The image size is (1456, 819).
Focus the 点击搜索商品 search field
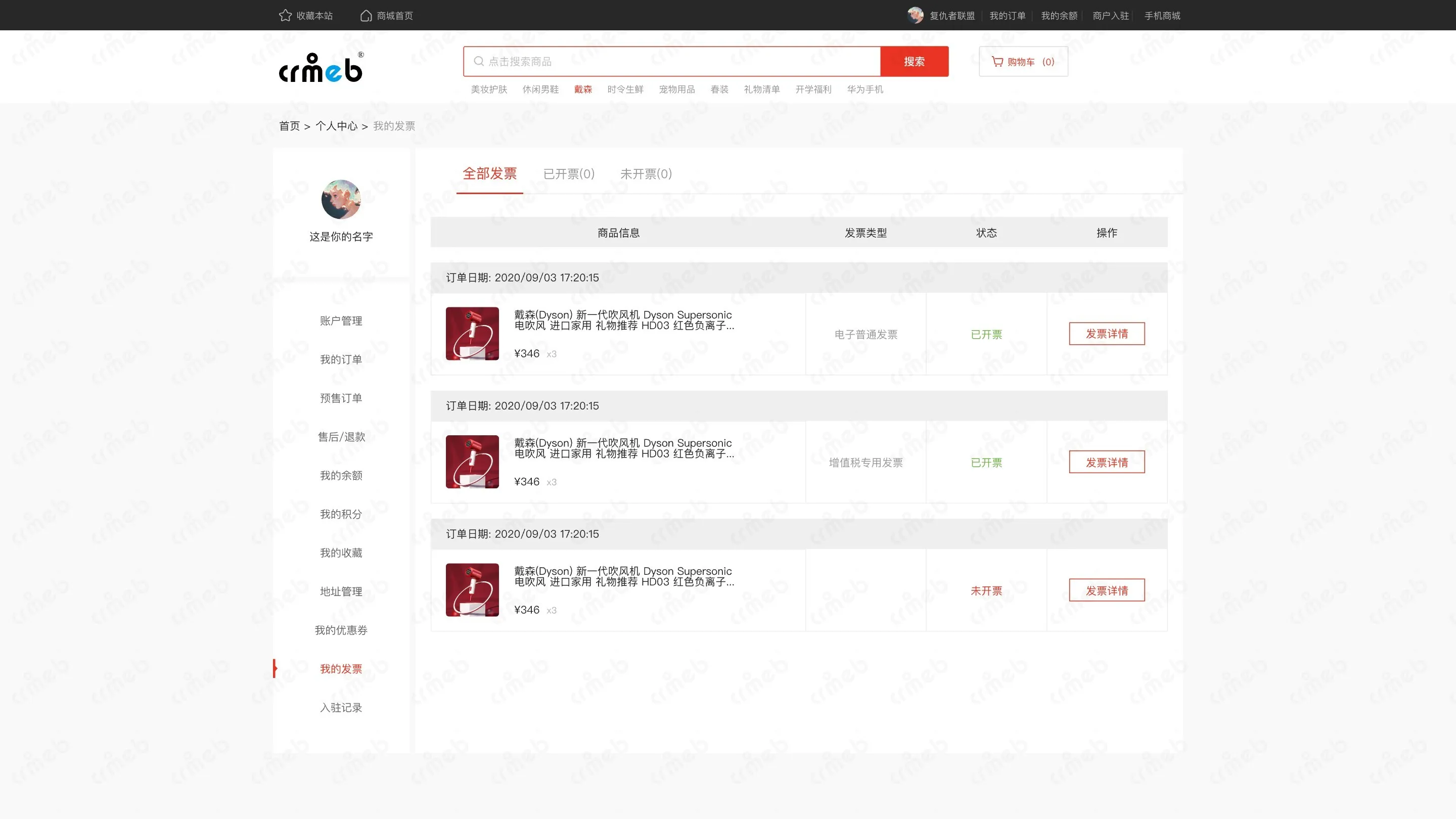672,61
